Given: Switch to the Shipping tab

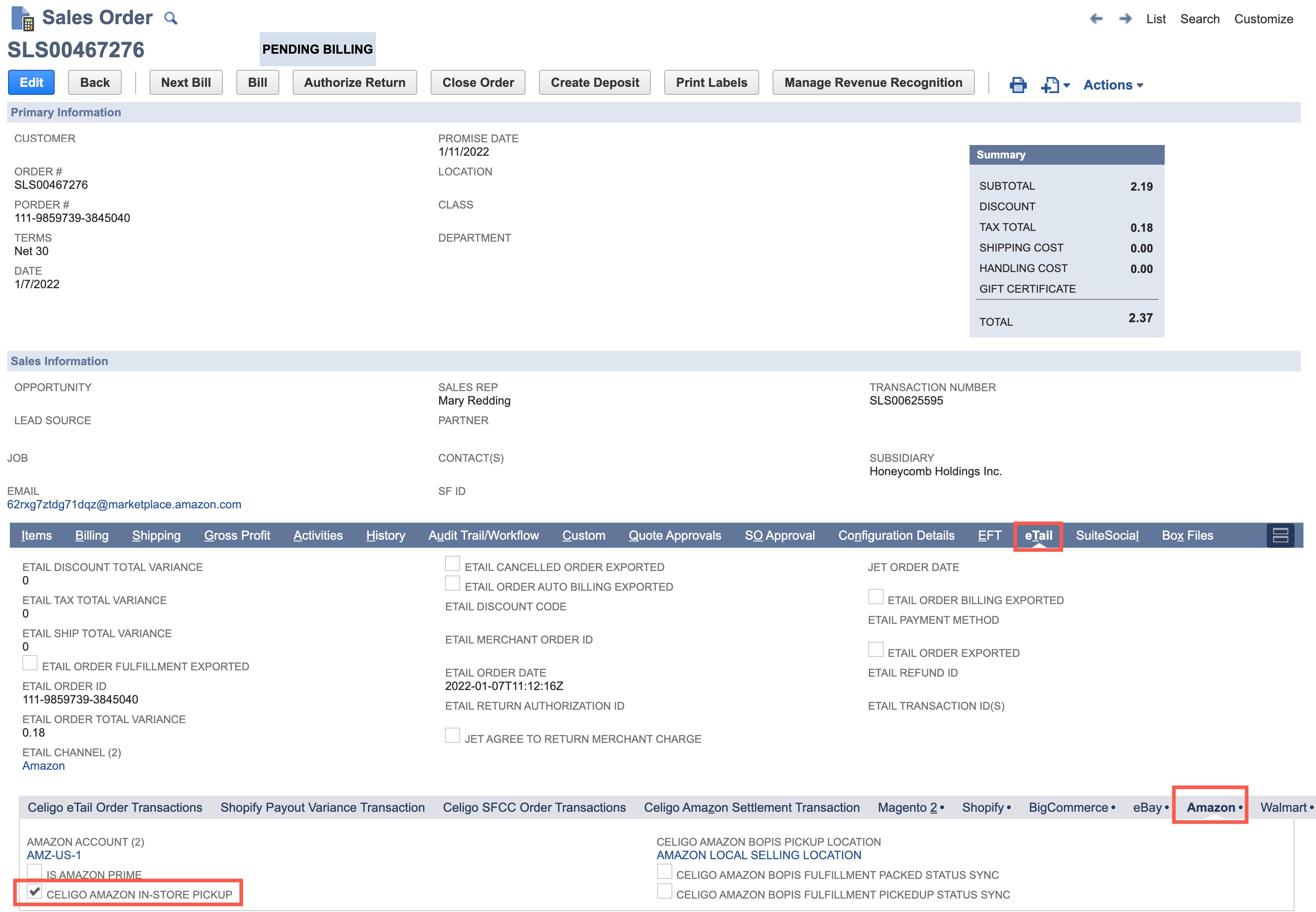Looking at the screenshot, I should [x=156, y=535].
